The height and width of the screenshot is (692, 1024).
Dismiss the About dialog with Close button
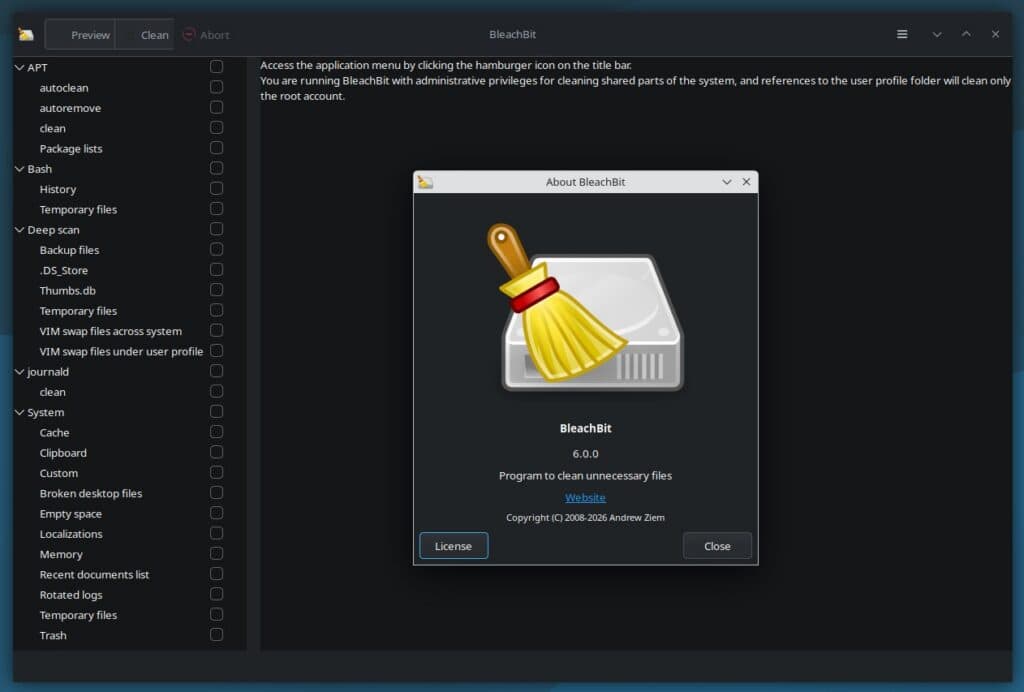[717, 546]
